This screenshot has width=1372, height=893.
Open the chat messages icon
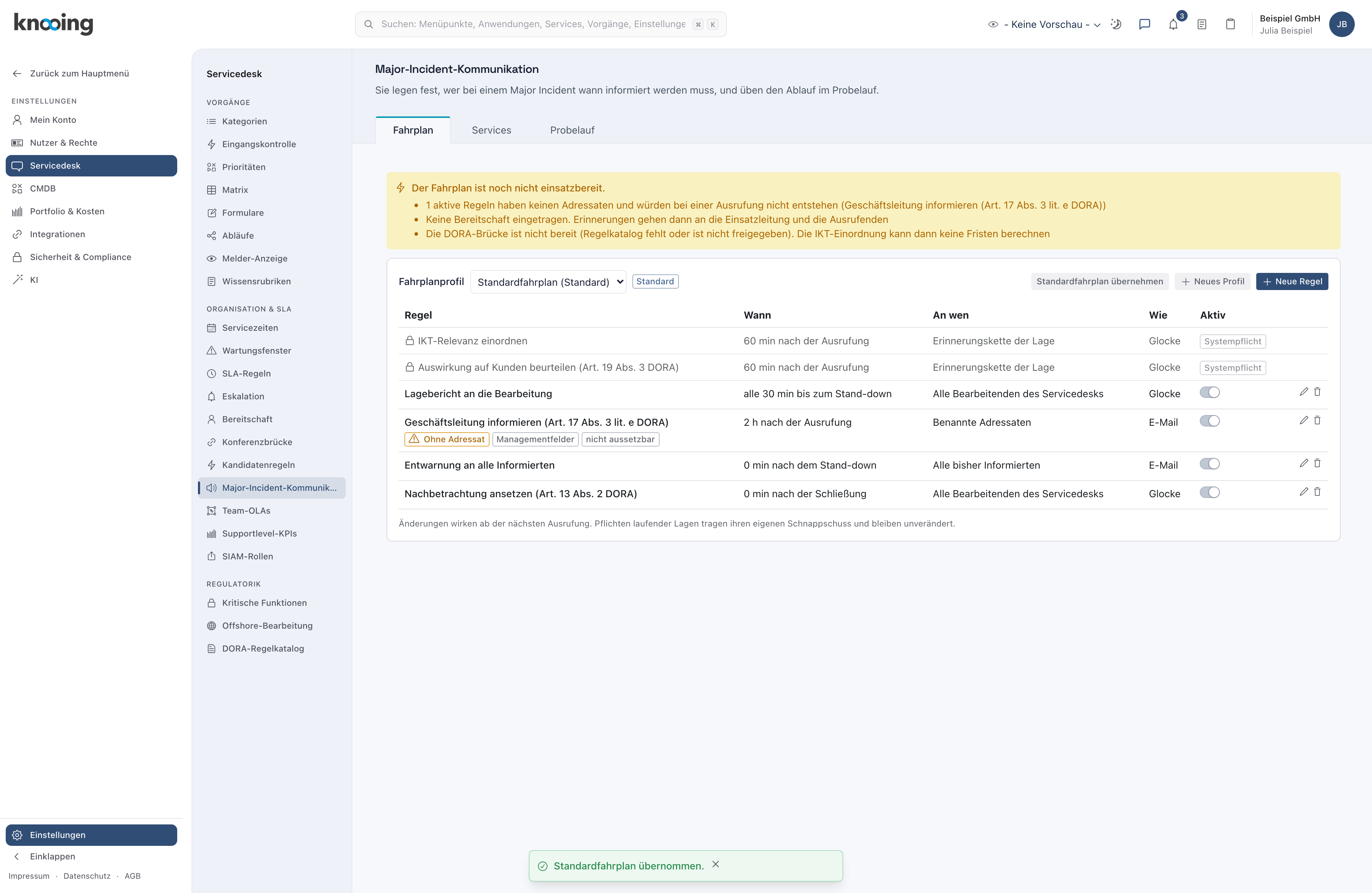pos(1144,24)
